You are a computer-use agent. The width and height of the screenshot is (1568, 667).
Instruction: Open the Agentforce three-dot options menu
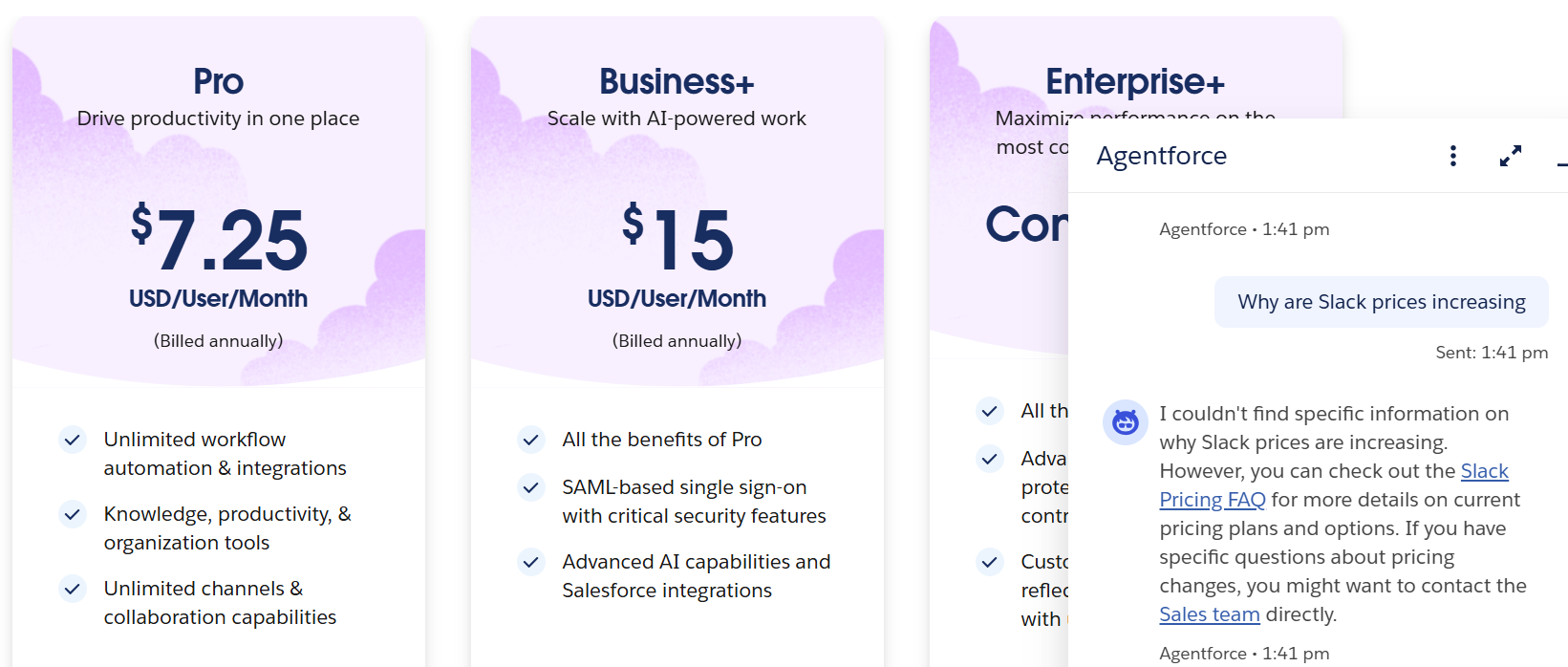point(1452,156)
